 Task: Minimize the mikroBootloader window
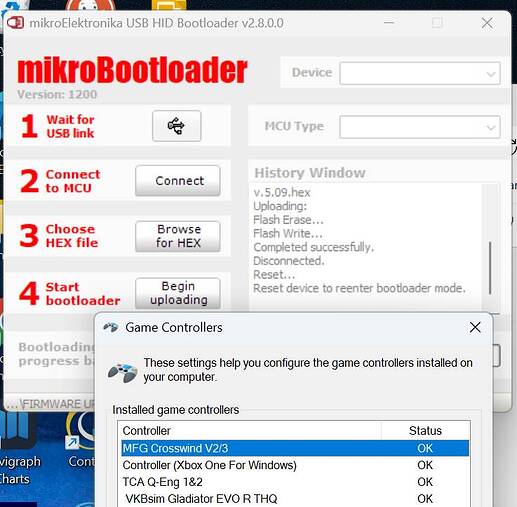389,23
